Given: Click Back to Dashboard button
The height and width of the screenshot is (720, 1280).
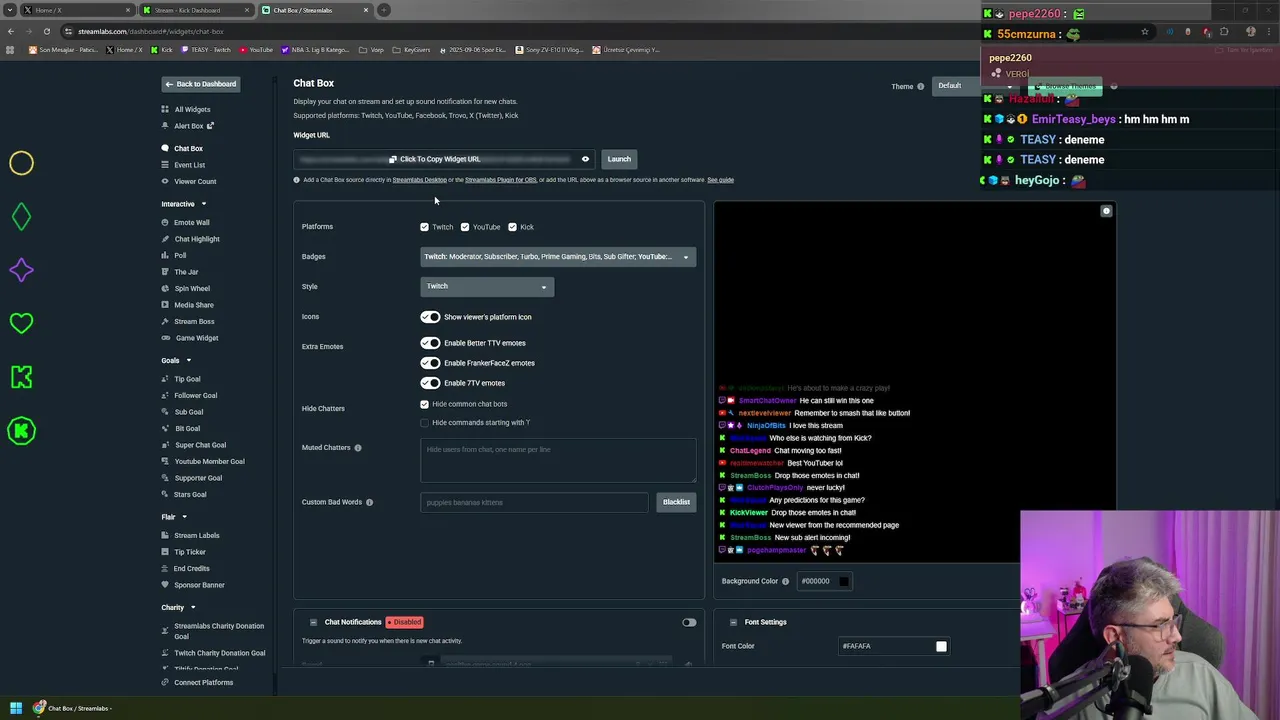Looking at the screenshot, I should tap(200, 84).
